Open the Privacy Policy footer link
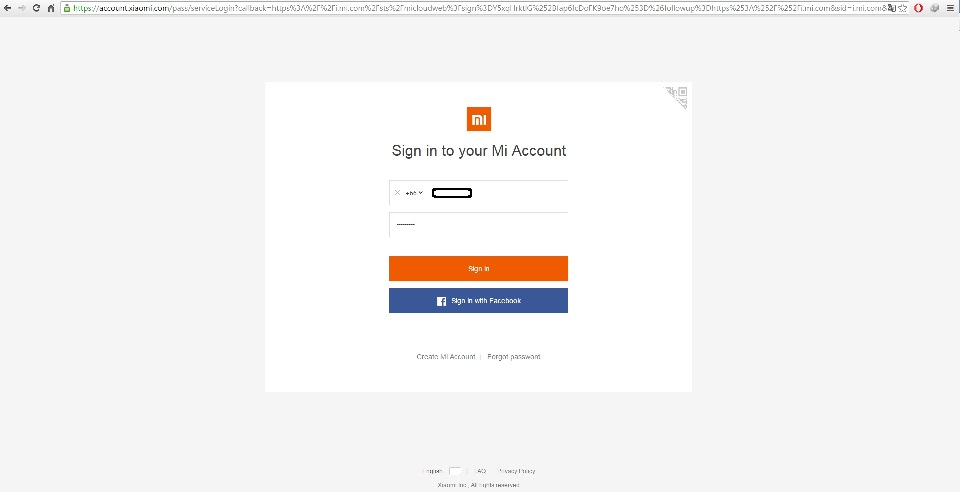The height and width of the screenshot is (492, 960). [516, 471]
